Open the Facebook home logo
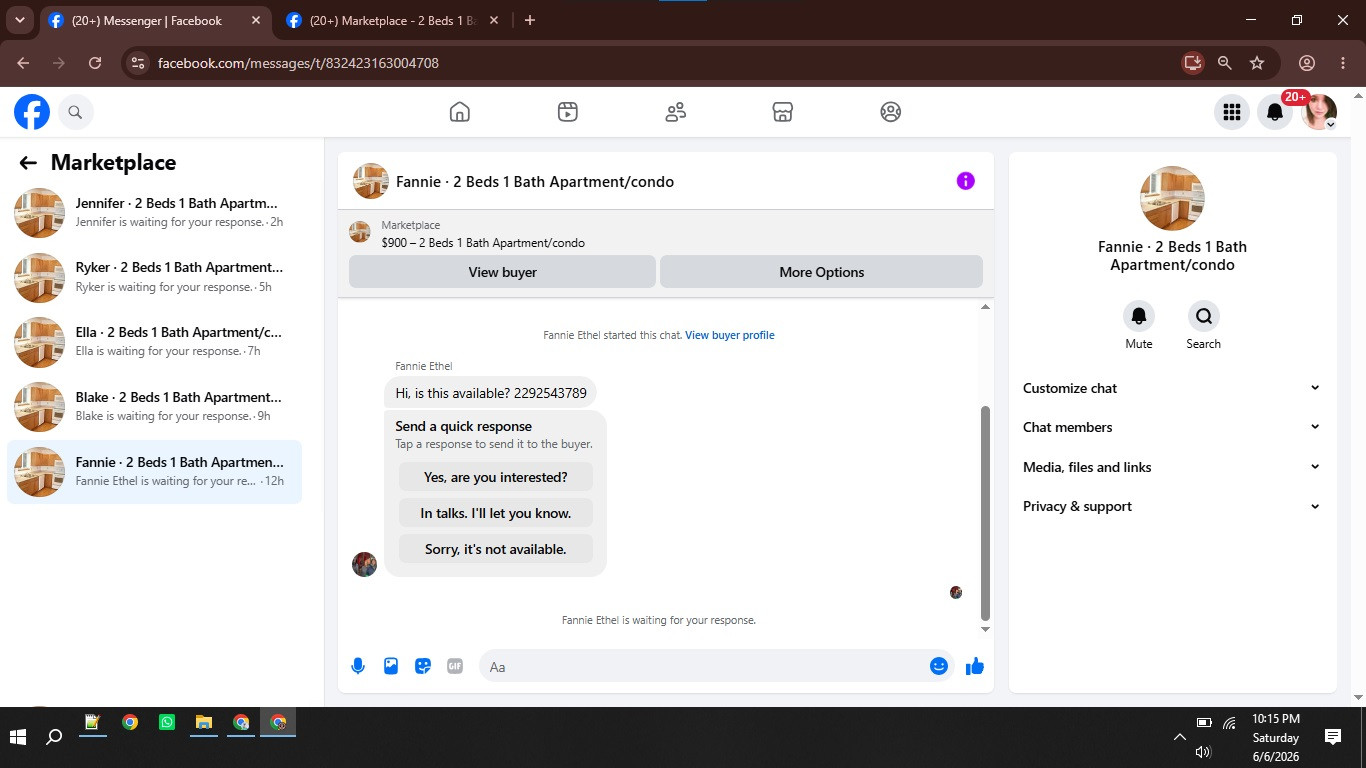This screenshot has height=768, width=1366. click(x=32, y=112)
